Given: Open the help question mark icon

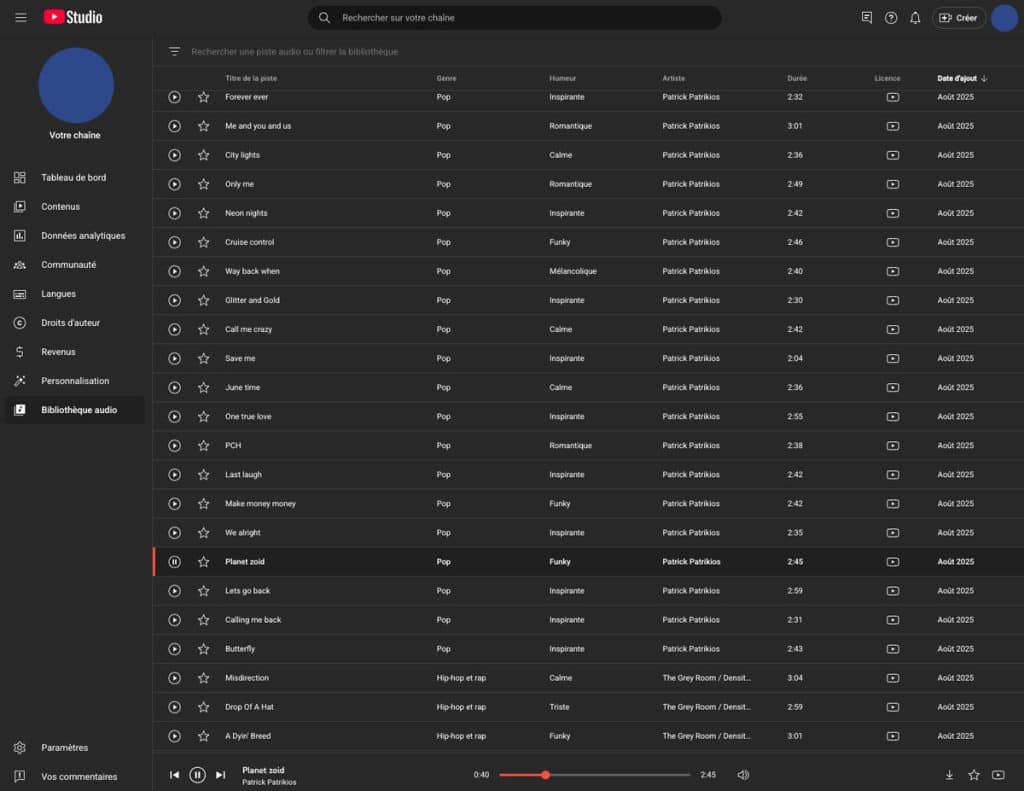Looking at the screenshot, I should point(890,17).
